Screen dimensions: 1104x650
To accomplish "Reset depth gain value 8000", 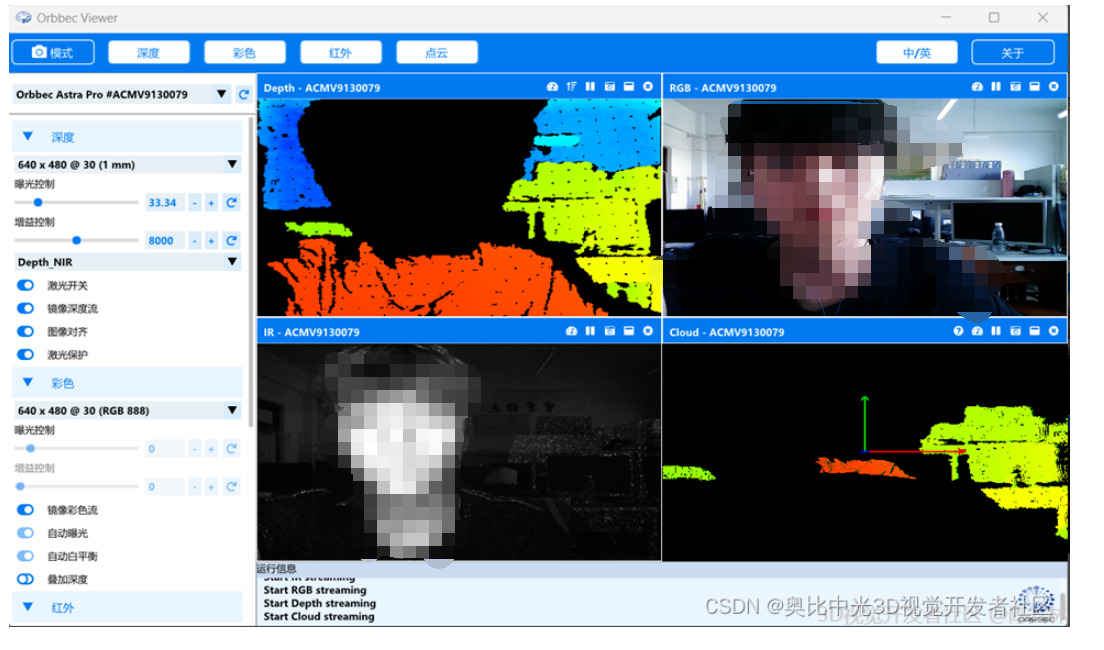I will coord(231,241).
